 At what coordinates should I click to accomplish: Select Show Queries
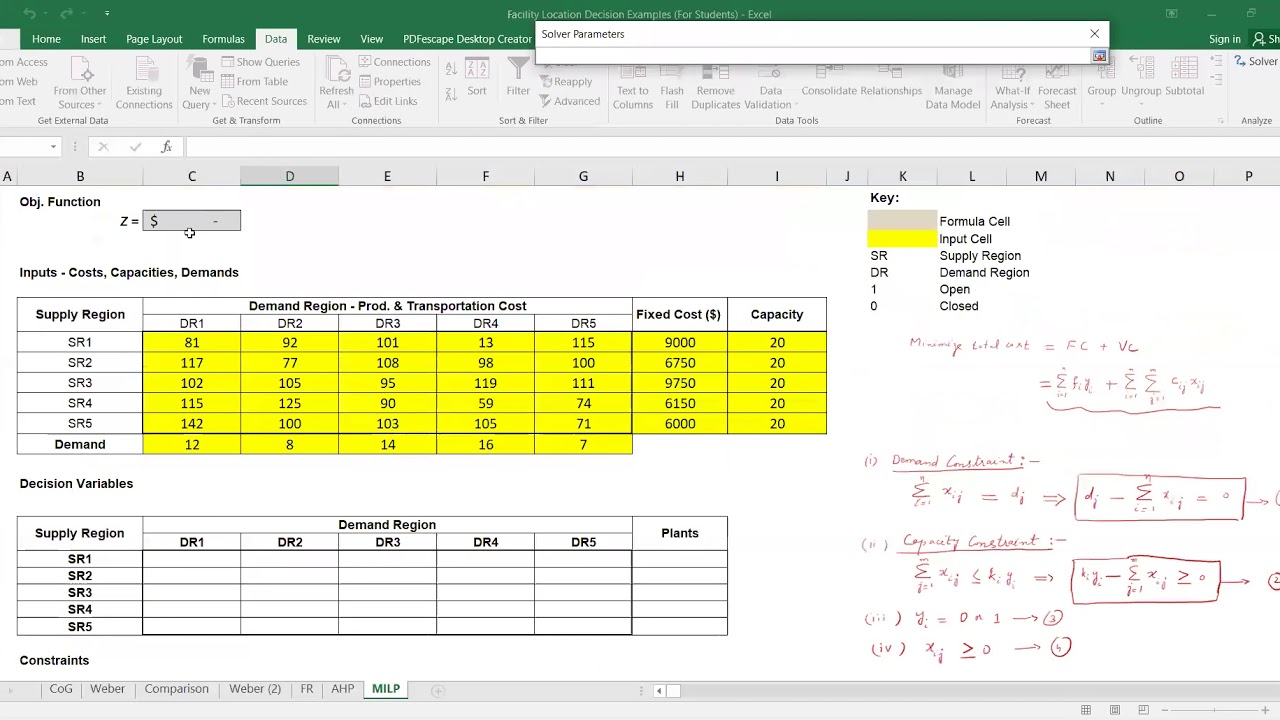click(260, 62)
